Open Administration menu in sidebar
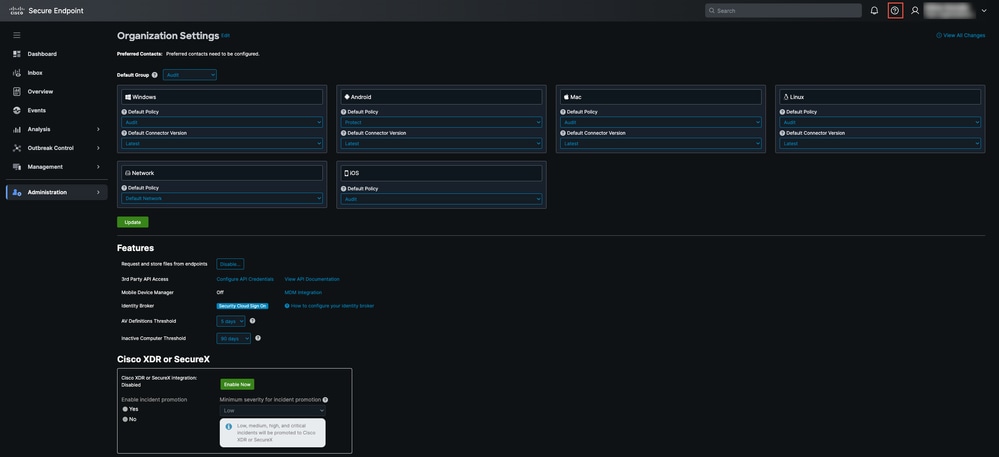 [x=57, y=192]
